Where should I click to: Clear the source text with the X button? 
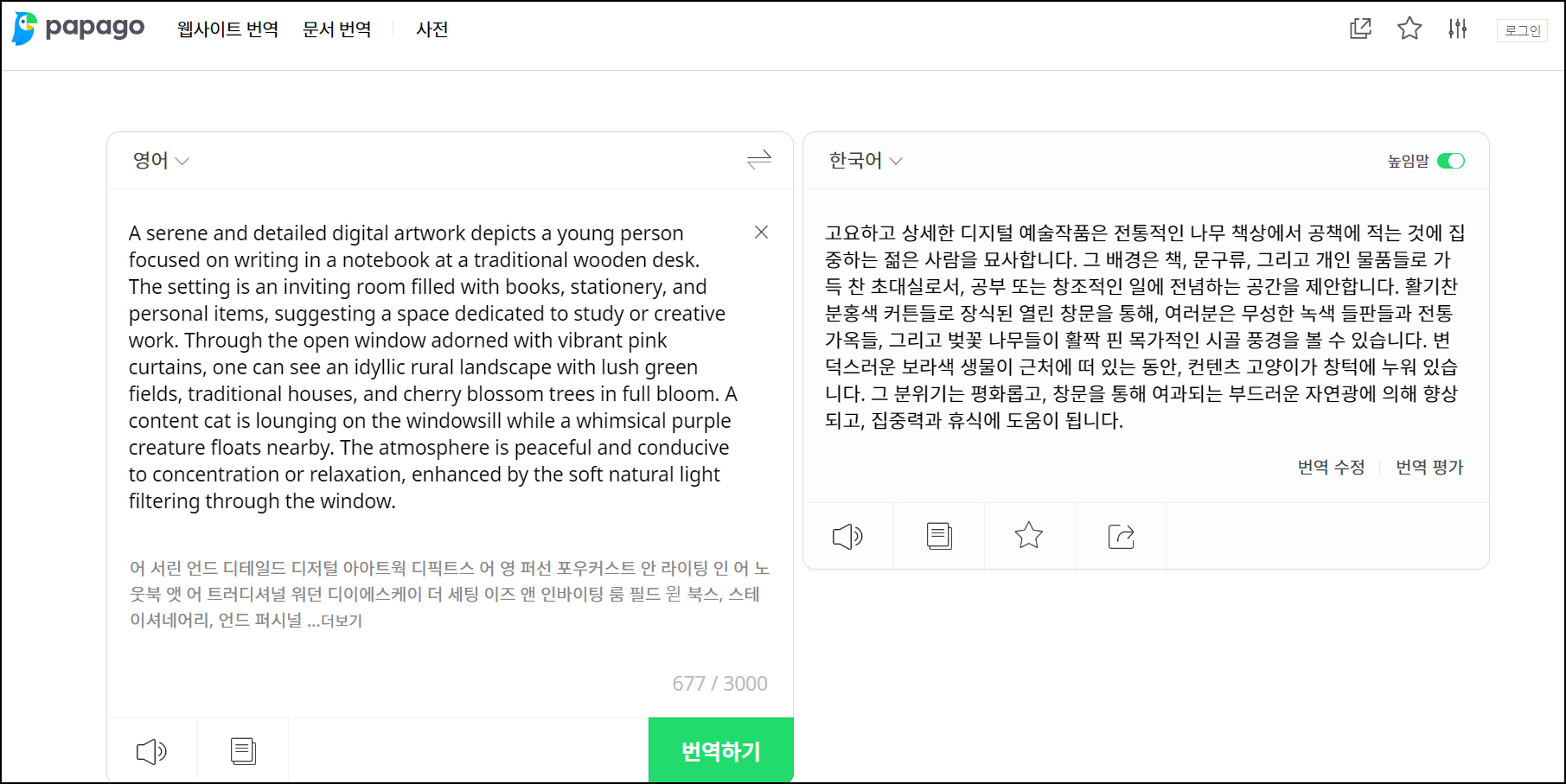[761, 233]
